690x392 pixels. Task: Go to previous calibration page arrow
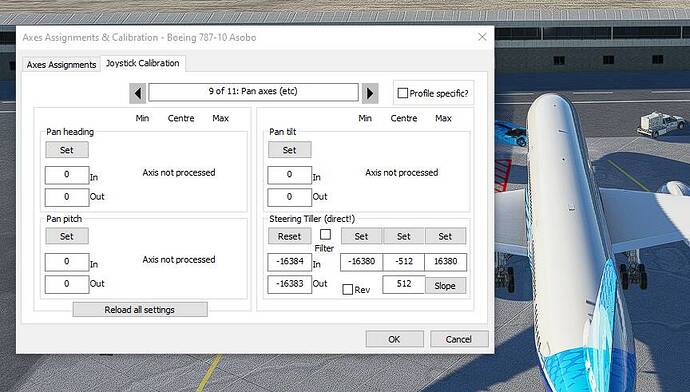[138, 93]
